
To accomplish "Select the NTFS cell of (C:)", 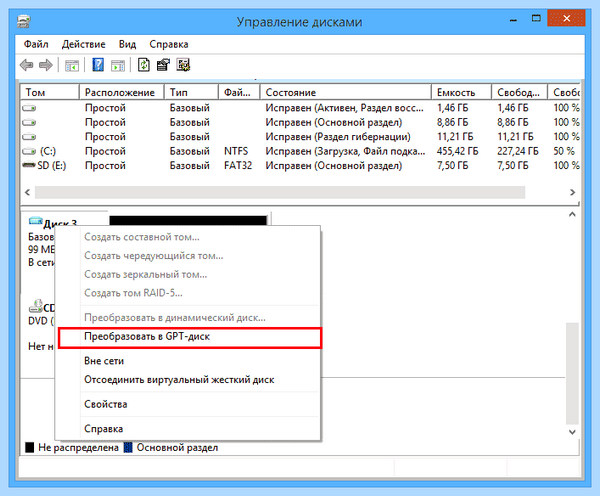I will click(x=236, y=151).
